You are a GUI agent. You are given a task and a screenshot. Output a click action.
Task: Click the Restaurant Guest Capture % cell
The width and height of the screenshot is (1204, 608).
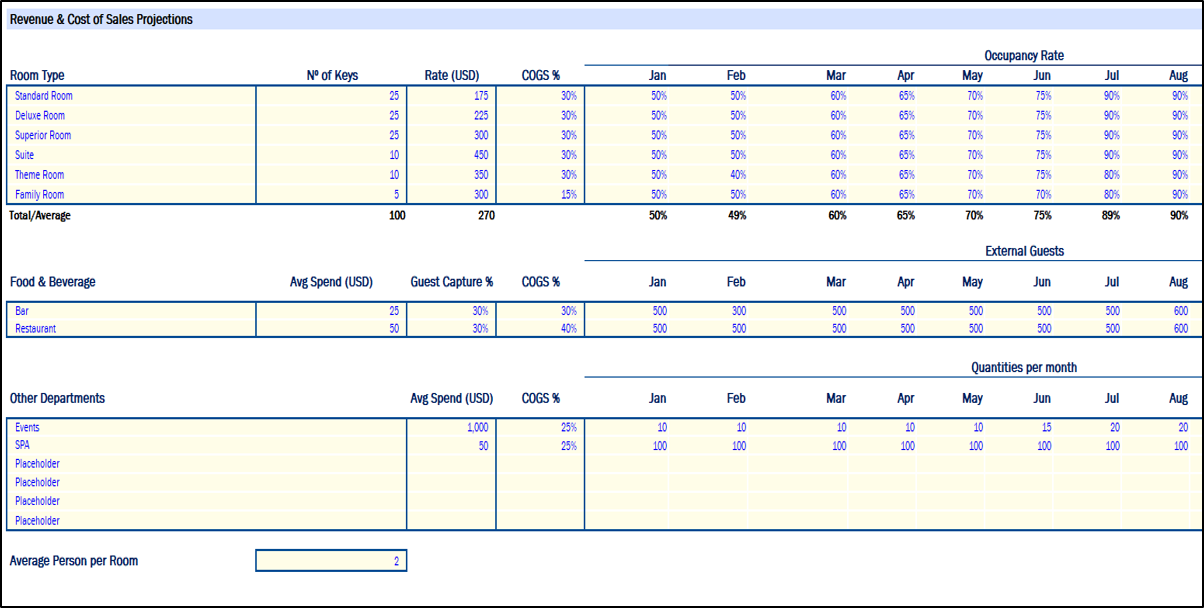pos(452,329)
